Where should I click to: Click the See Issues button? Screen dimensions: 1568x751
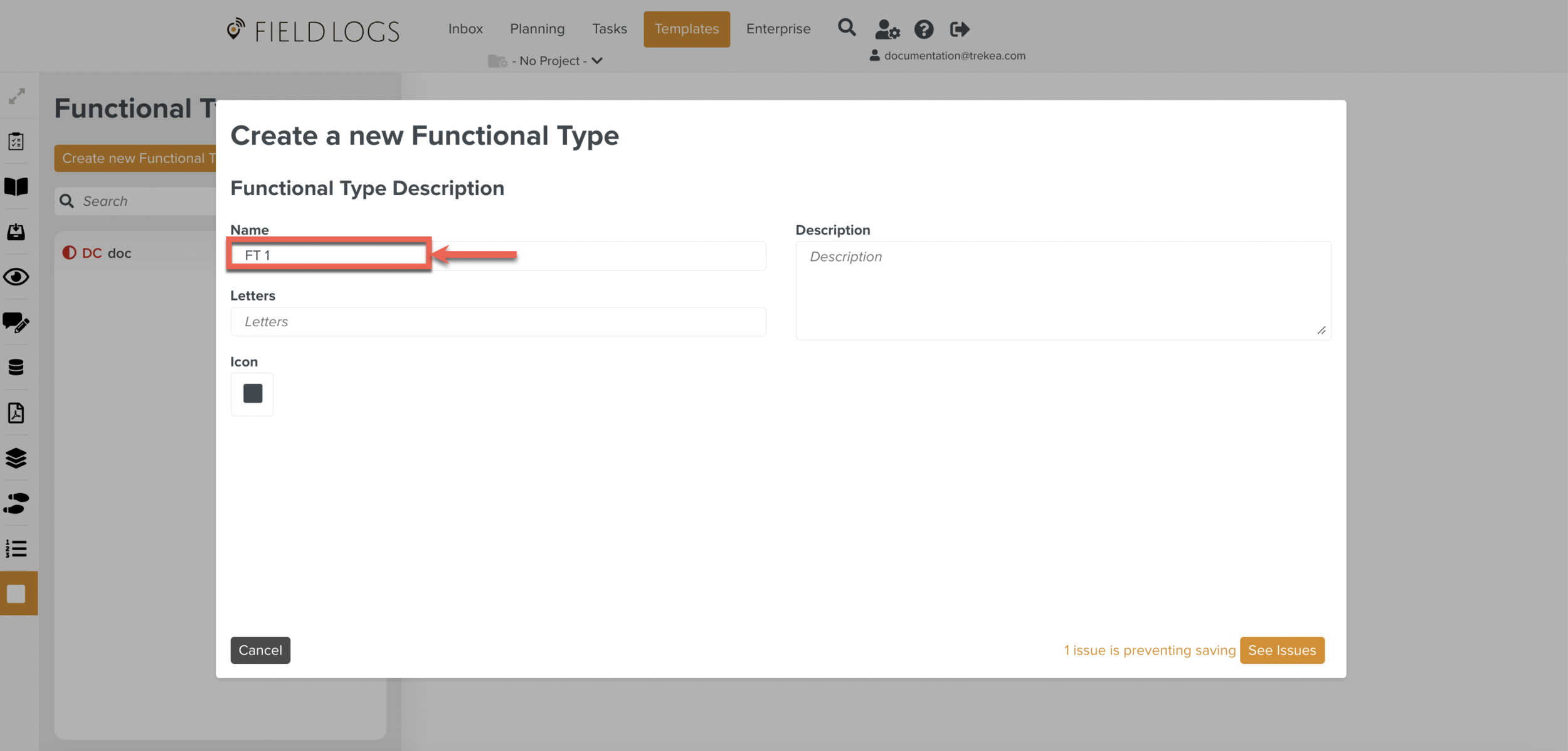(1281, 650)
